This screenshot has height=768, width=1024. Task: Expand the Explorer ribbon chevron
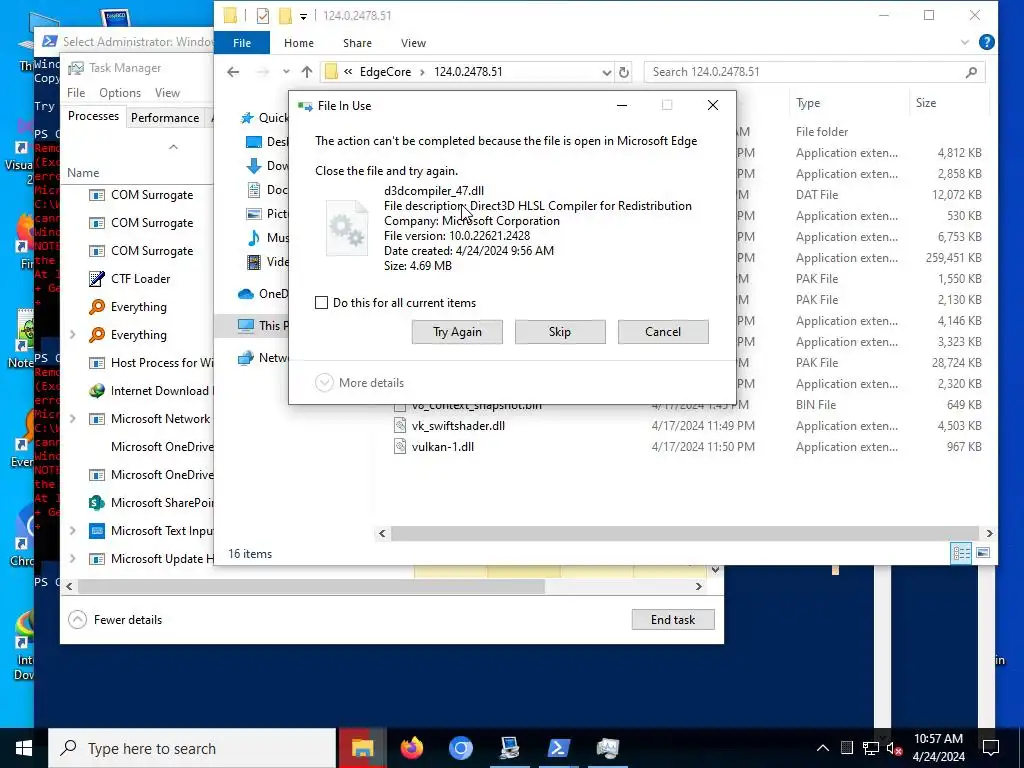coord(965,42)
